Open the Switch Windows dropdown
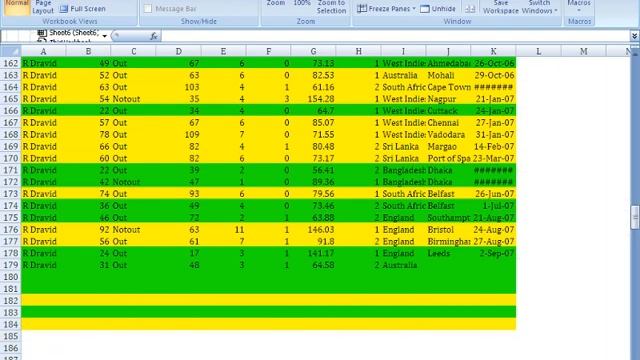640x360 pixels. click(x=540, y=7)
